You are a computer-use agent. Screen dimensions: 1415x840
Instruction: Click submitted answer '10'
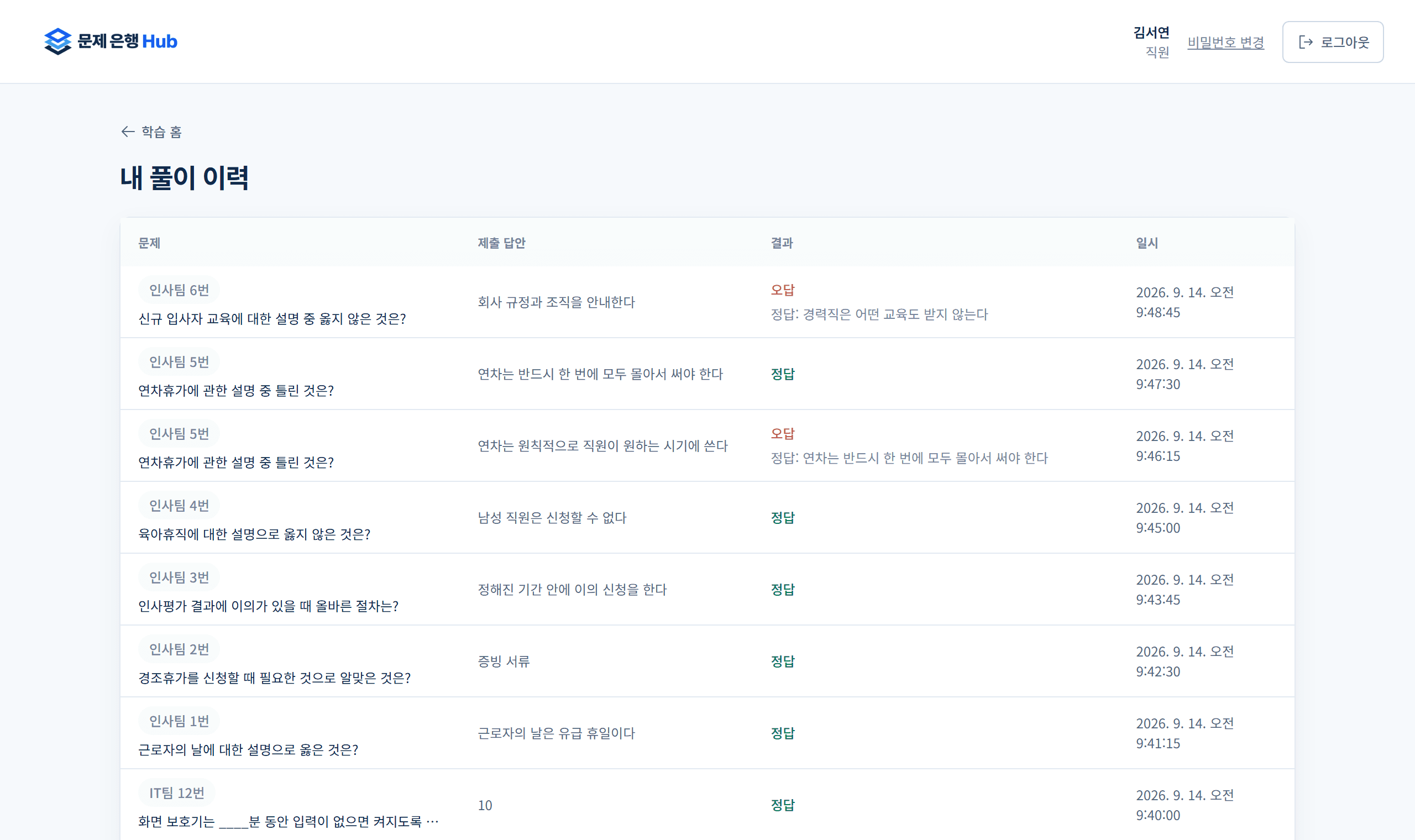click(485, 806)
